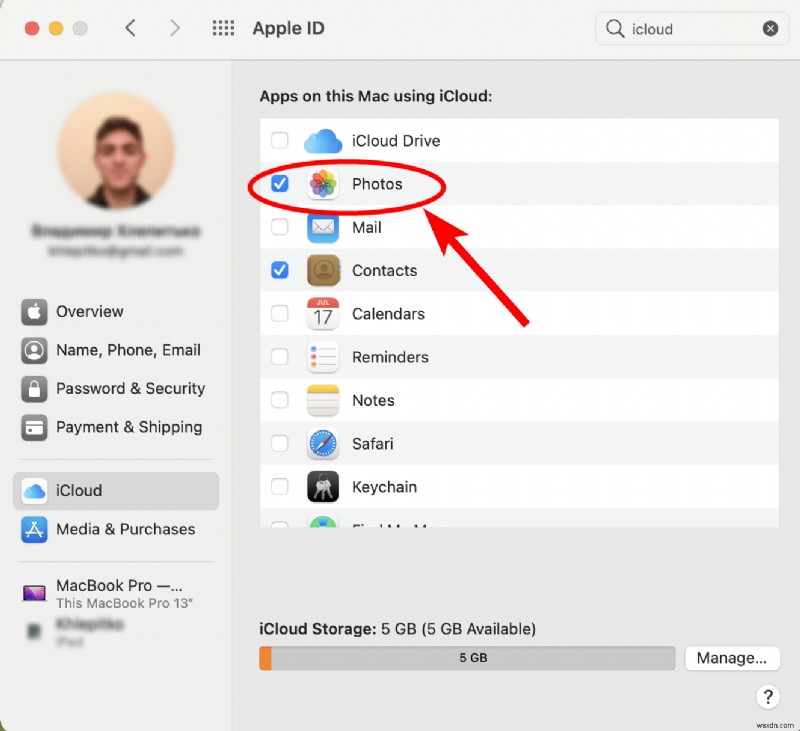Click the Calendars label

pyautogui.click(x=388, y=314)
